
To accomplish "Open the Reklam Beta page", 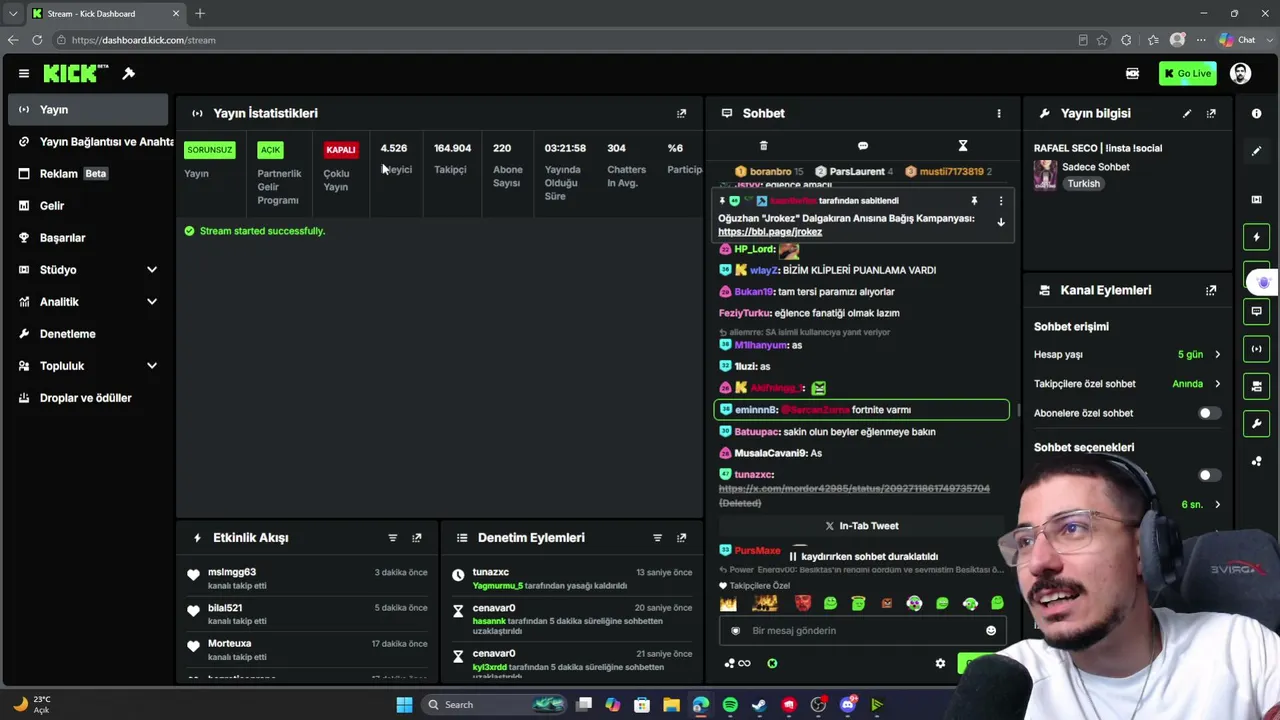I will (x=88, y=174).
